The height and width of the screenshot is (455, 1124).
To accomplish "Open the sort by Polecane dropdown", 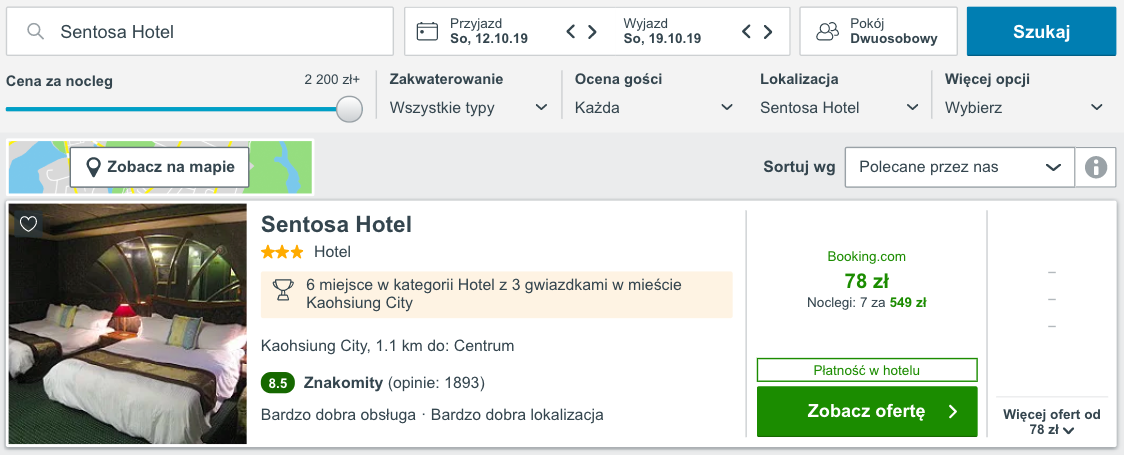I will 959,167.
